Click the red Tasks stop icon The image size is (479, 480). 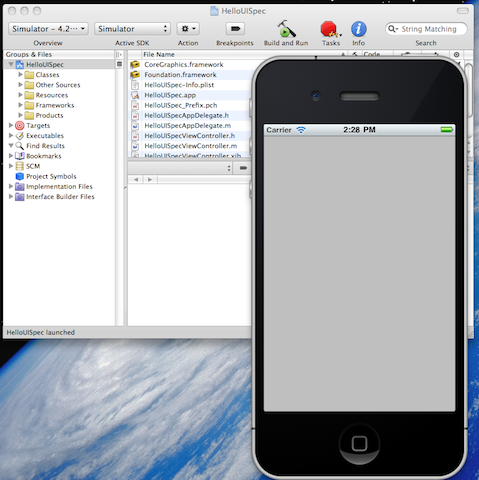[330, 29]
